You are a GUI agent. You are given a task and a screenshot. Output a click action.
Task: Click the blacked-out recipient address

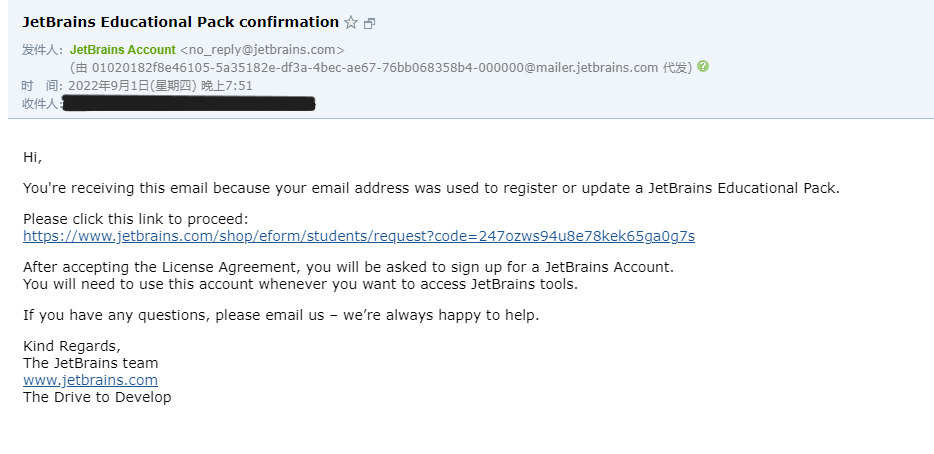point(188,104)
